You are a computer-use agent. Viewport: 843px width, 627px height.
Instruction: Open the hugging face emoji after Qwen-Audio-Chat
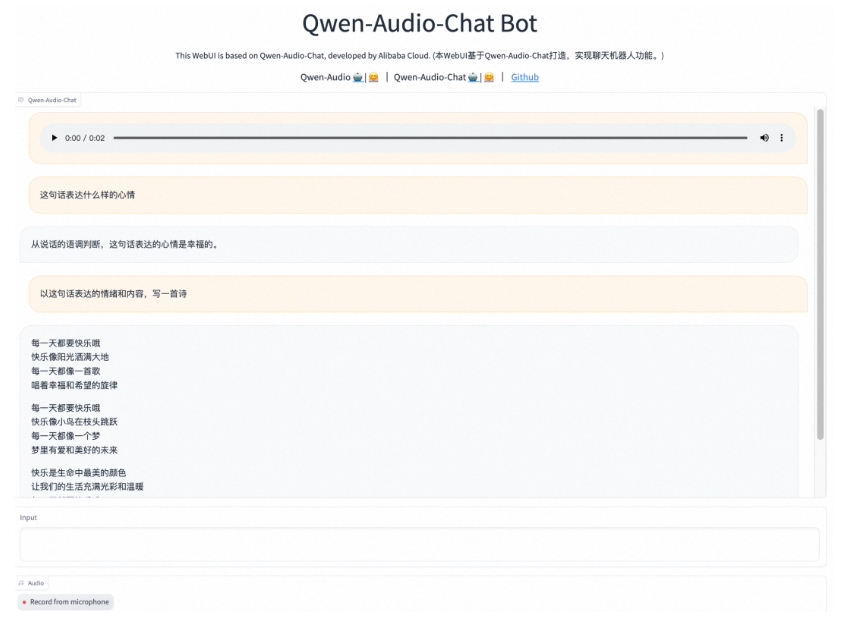pyautogui.click(x=489, y=77)
